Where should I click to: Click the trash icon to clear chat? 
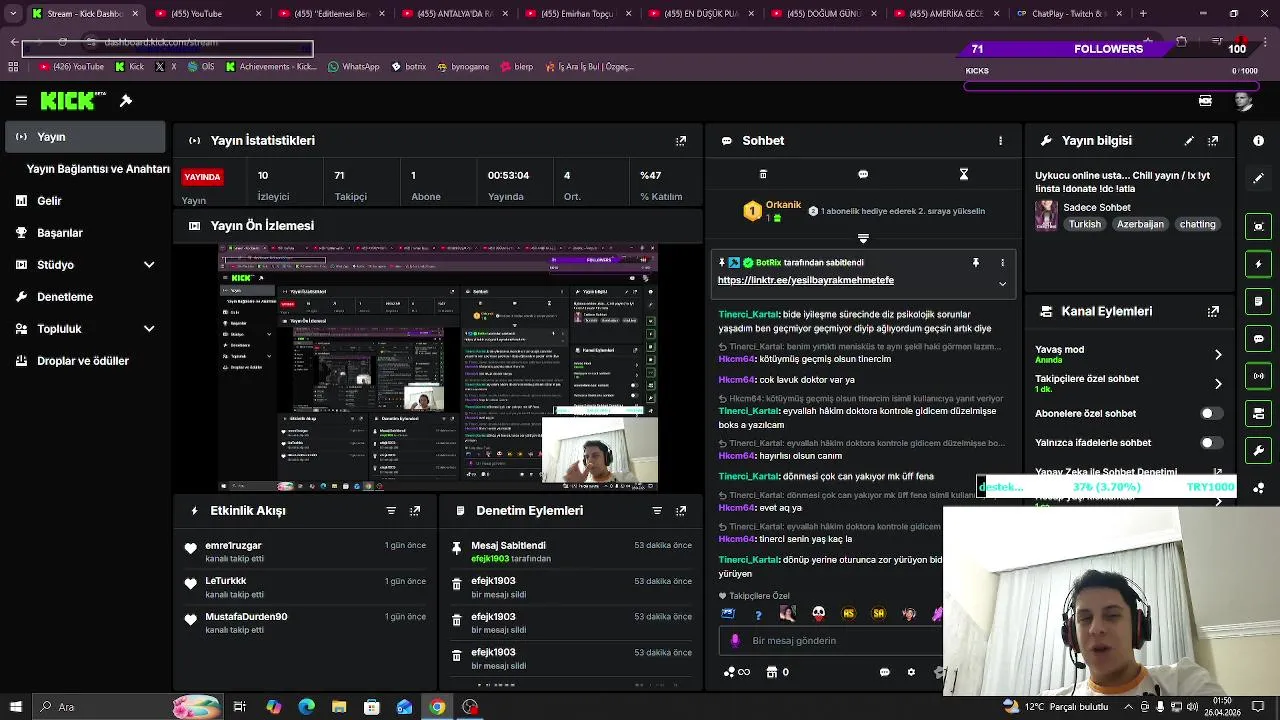coord(763,174)
